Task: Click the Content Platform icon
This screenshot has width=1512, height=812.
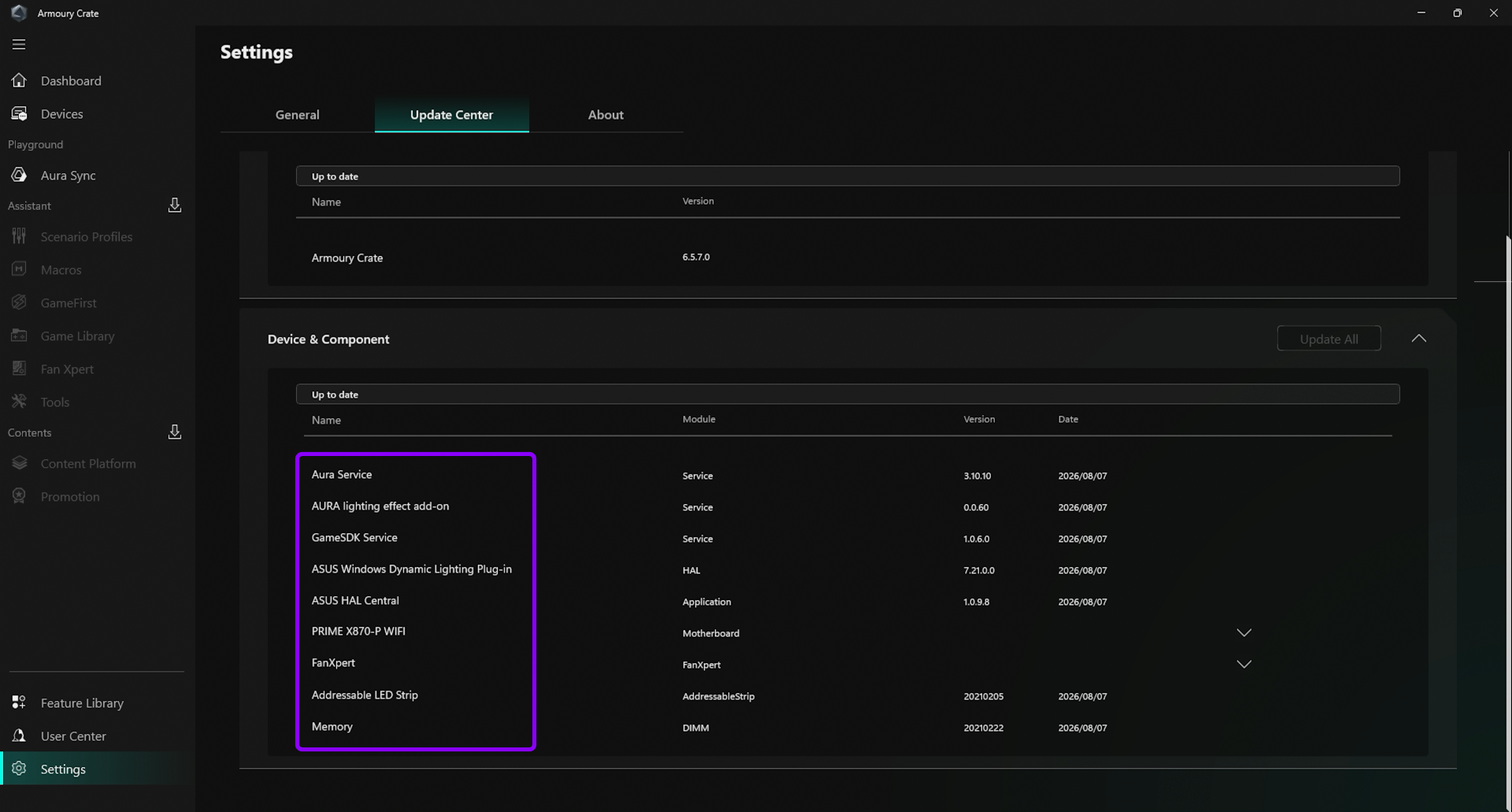Action: tap(19, 463)
